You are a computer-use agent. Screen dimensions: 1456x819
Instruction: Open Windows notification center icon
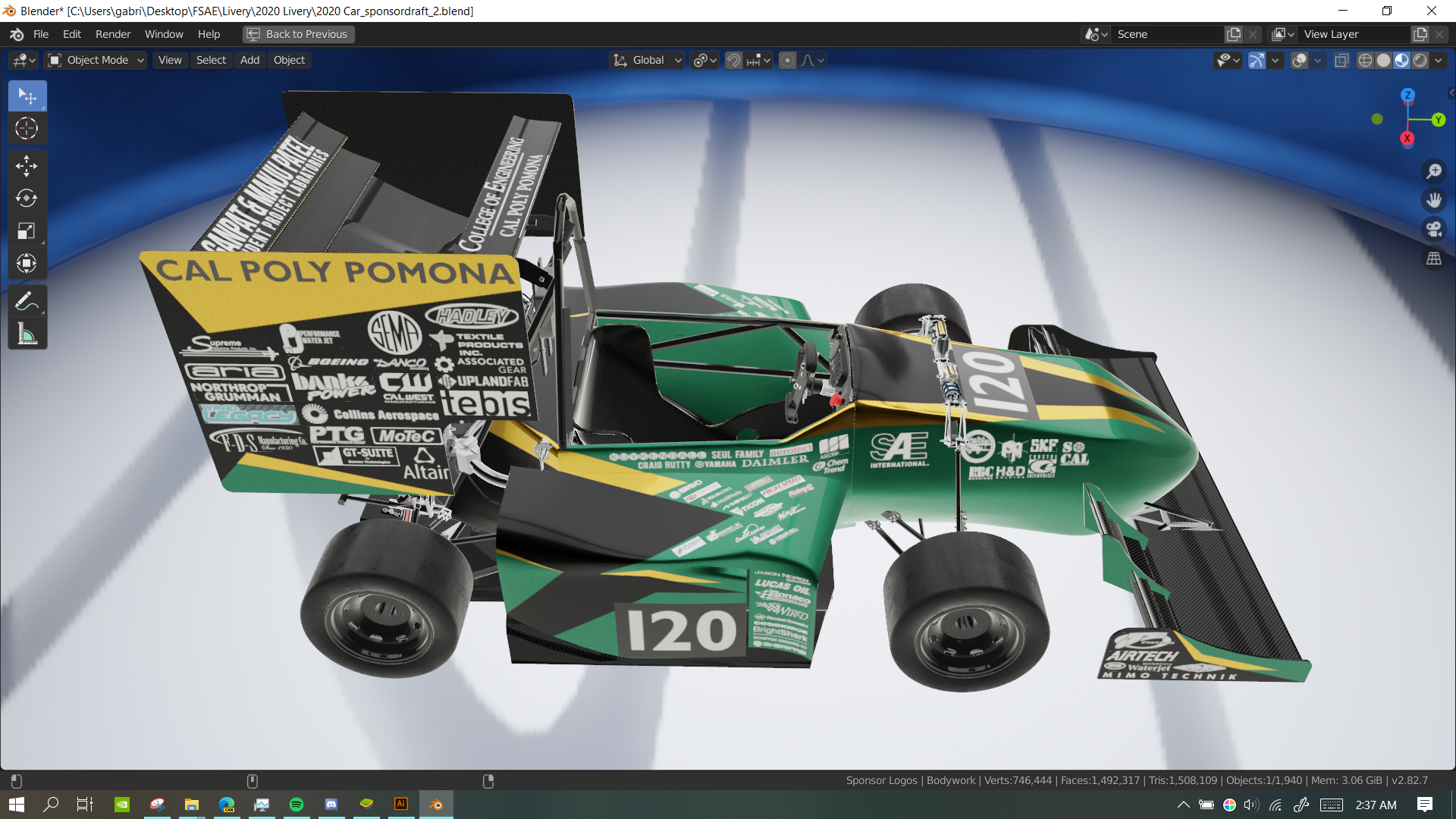point(1425,805)
